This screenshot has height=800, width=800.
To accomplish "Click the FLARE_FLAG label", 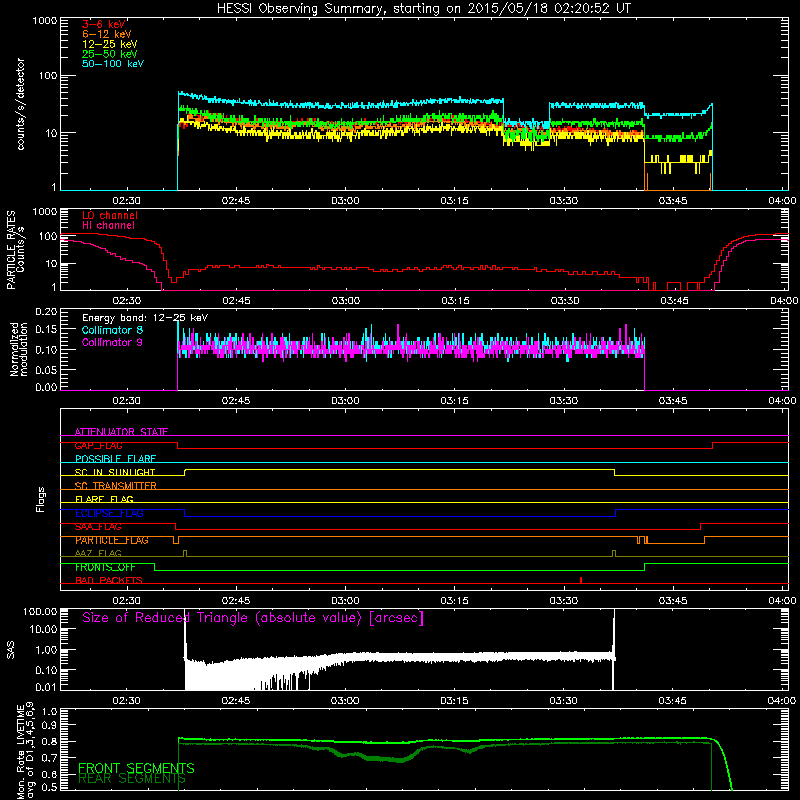I will coord(104,499).
